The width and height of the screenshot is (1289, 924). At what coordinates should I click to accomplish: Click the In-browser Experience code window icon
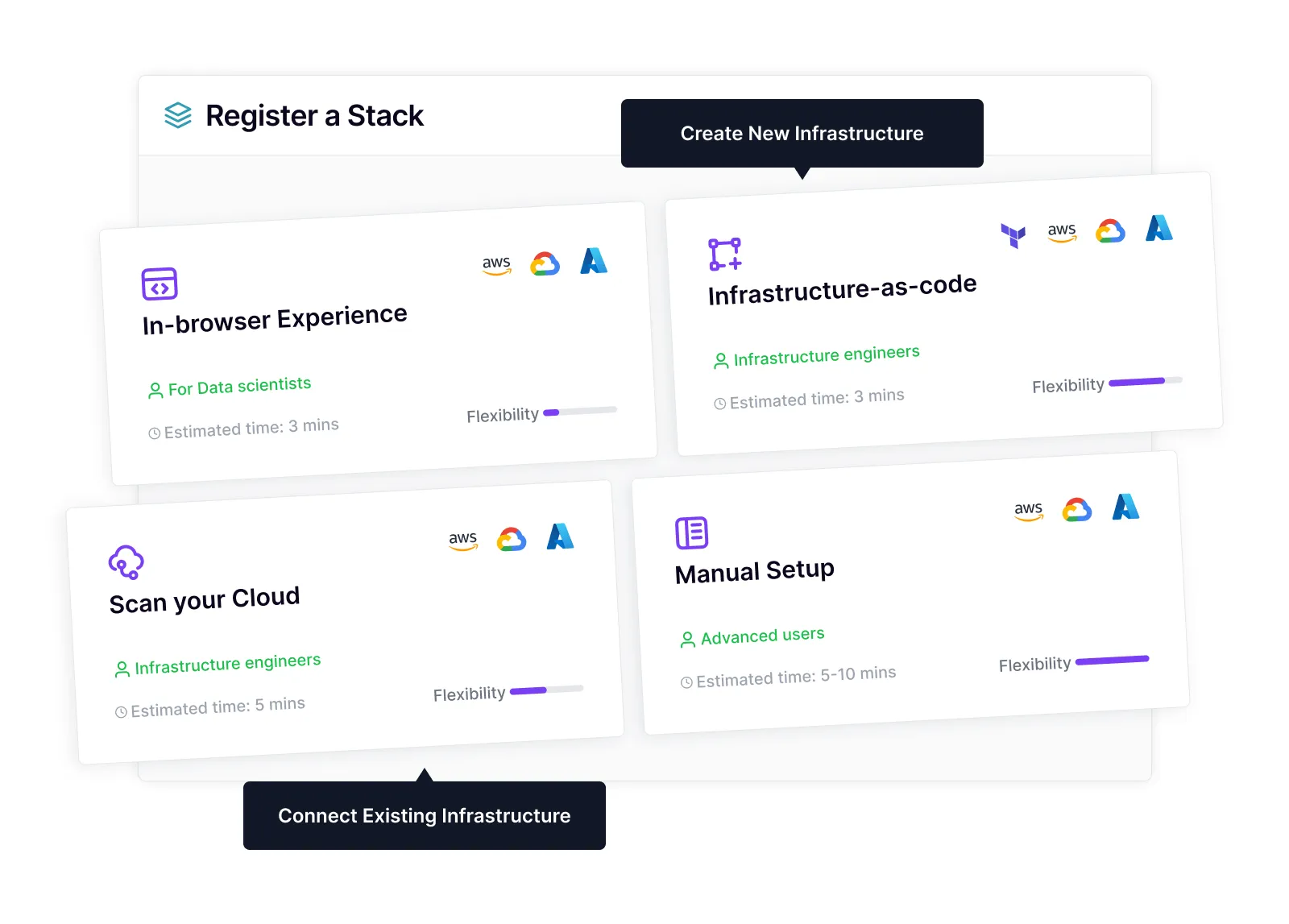pos(160,284)
